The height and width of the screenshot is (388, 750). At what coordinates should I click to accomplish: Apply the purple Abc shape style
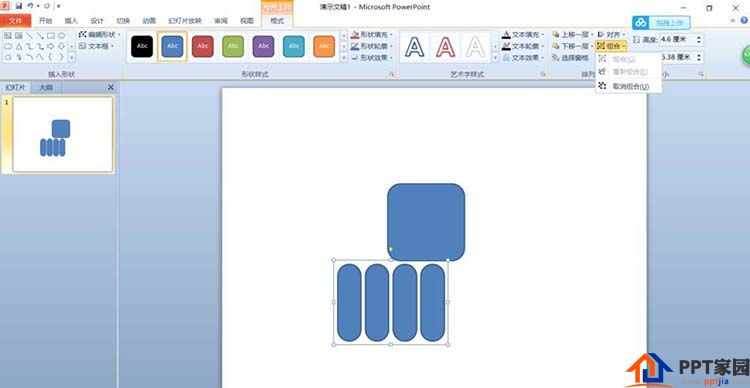point(264,46)
